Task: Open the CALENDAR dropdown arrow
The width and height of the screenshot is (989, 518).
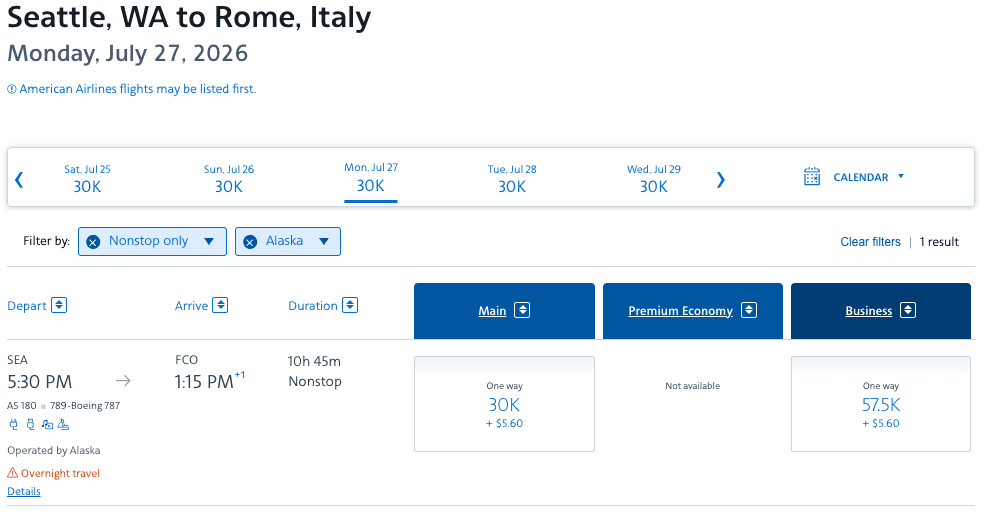Action: tap(901, 177)
